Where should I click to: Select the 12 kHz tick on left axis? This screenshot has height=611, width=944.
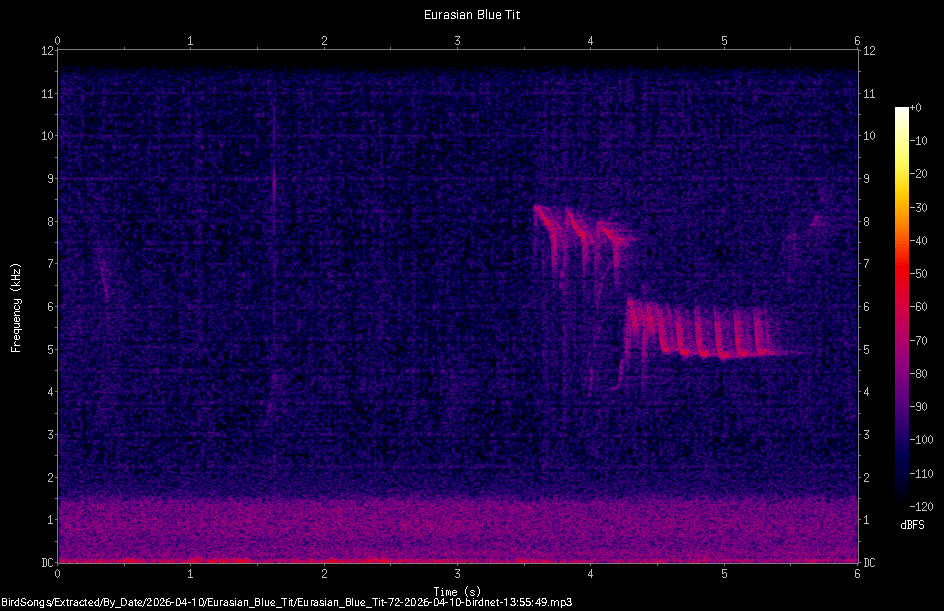click(45, 52)
